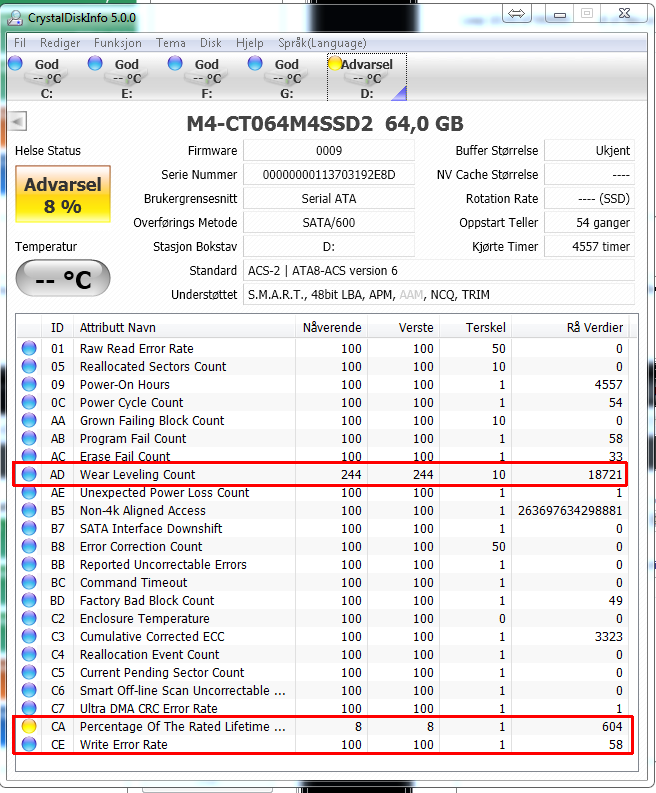Click status icon of Non-4k Aligned Access
Viewport: 656px width, 793px height.
click(29, 510)
